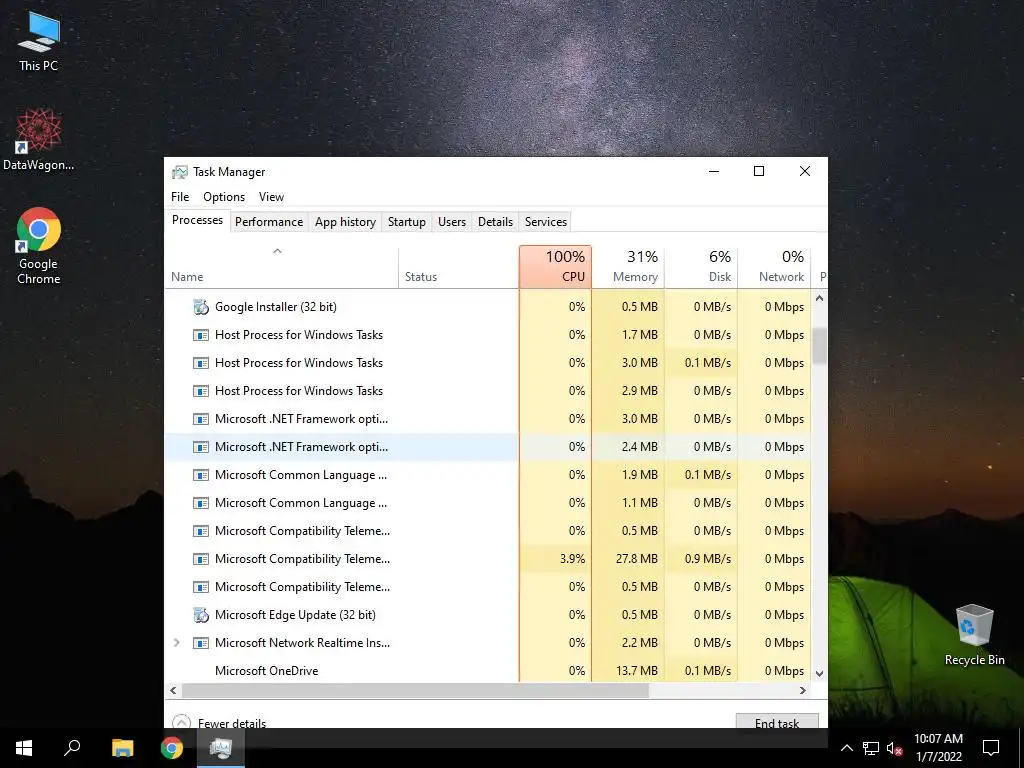Viewport: 1024px width, 768px height.
Task: Open the notification center icon
Action: pyautogui.click(x=991, y=748)
